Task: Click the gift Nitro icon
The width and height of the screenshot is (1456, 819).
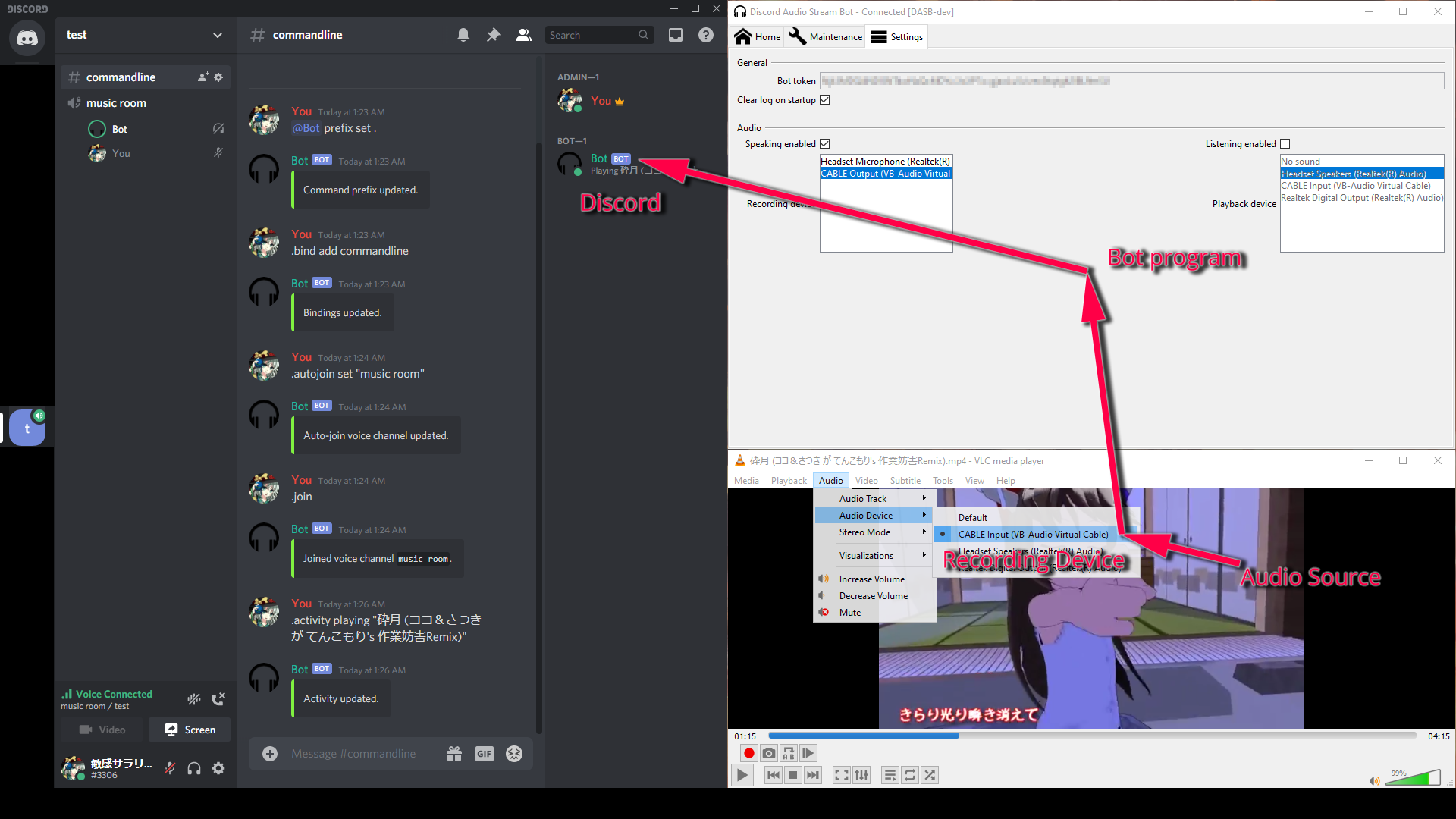Action: [x=454, y=754]
